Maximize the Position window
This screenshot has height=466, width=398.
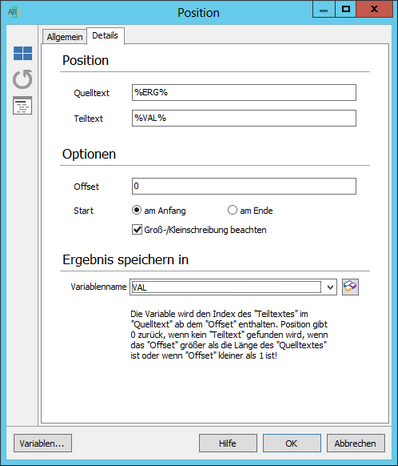coord(345,9)
